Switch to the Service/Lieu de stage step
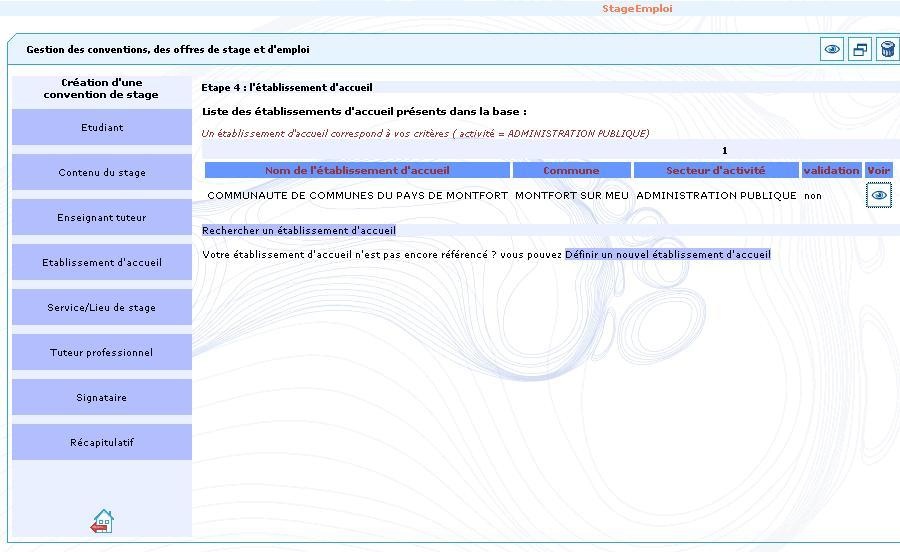The height and width of the screenshot is (552, 900). coord(102,308)
